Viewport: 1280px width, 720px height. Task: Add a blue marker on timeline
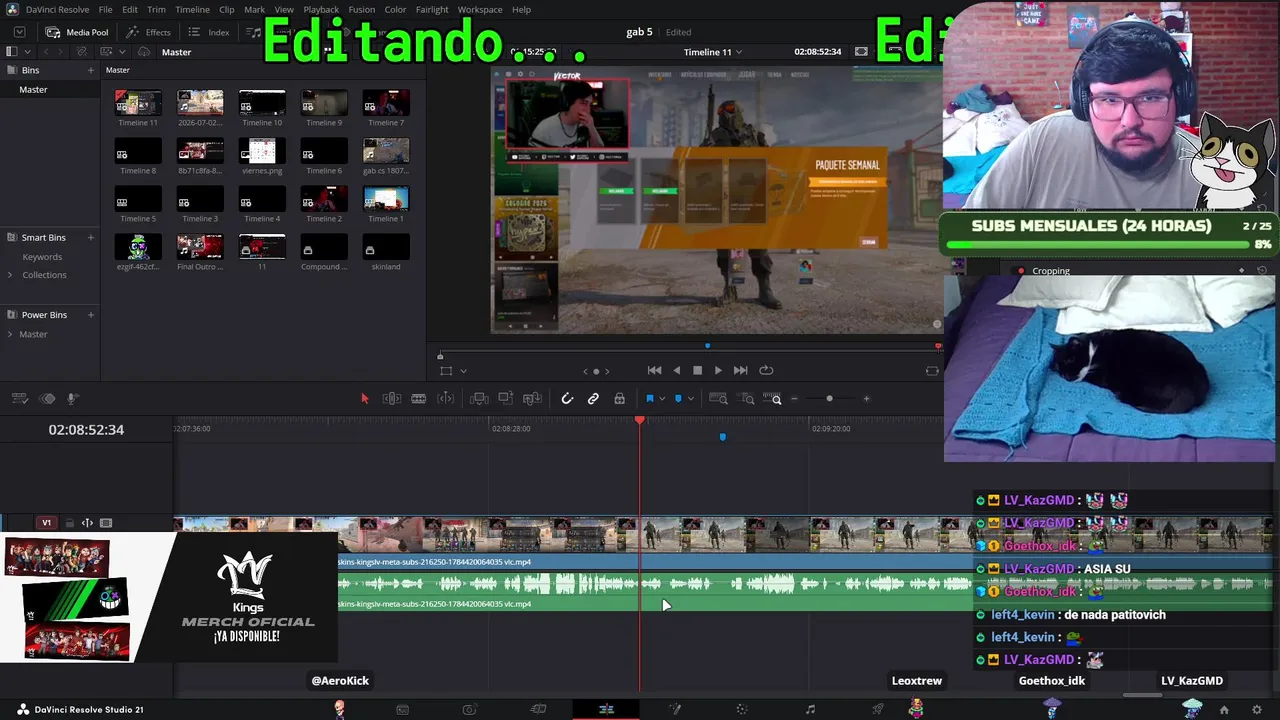678,399
